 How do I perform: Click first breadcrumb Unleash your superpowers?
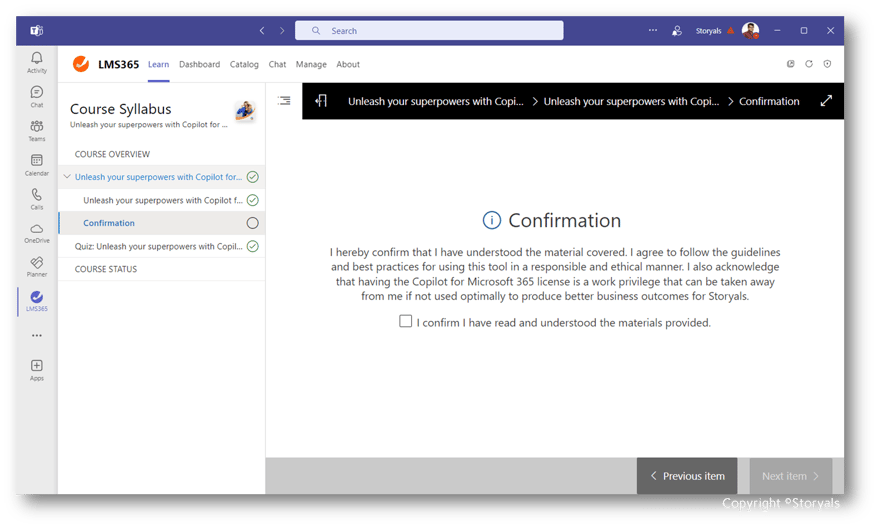click(x=436, y=101)
